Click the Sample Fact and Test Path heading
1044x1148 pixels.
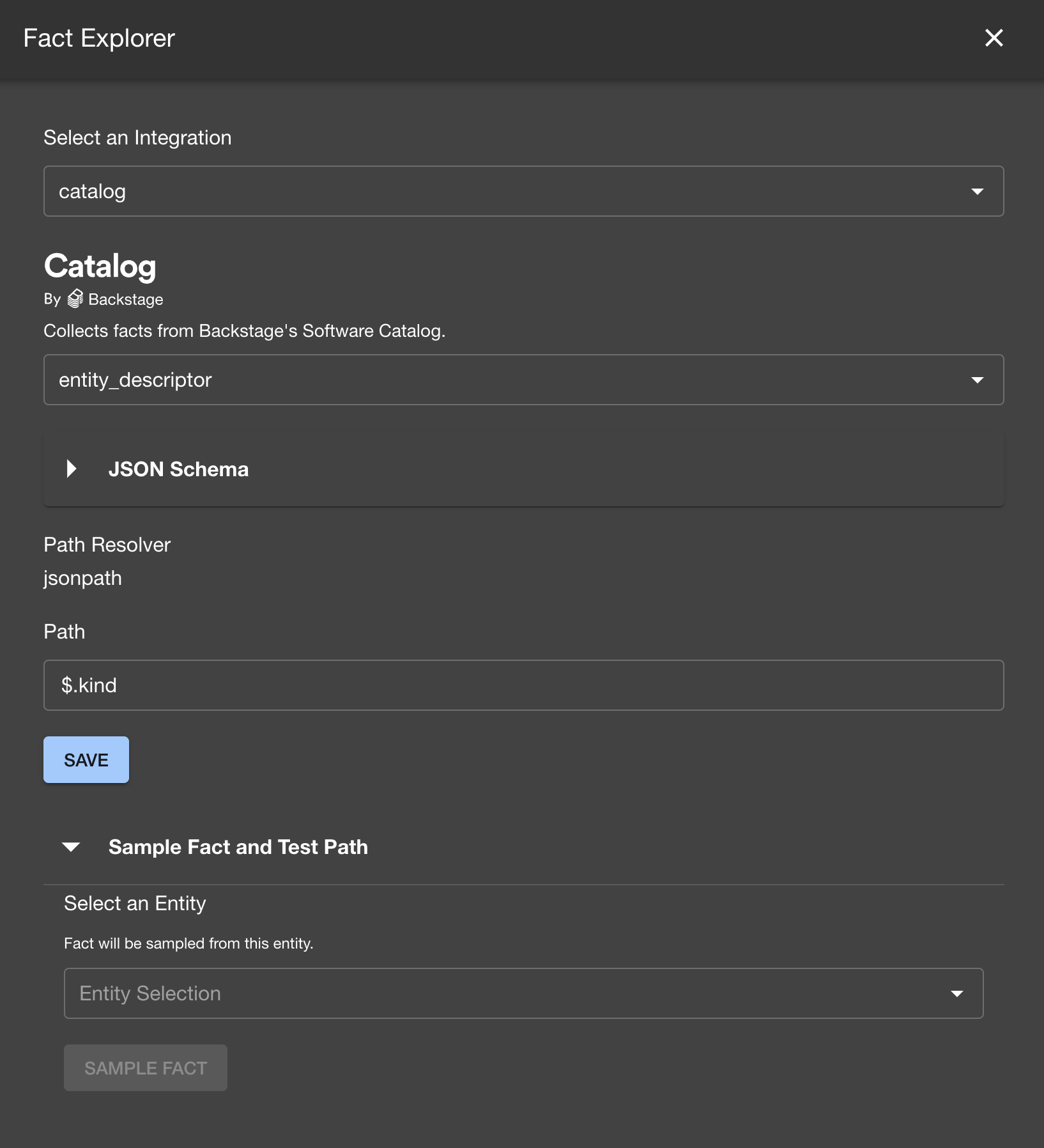[x=238, y=847]
